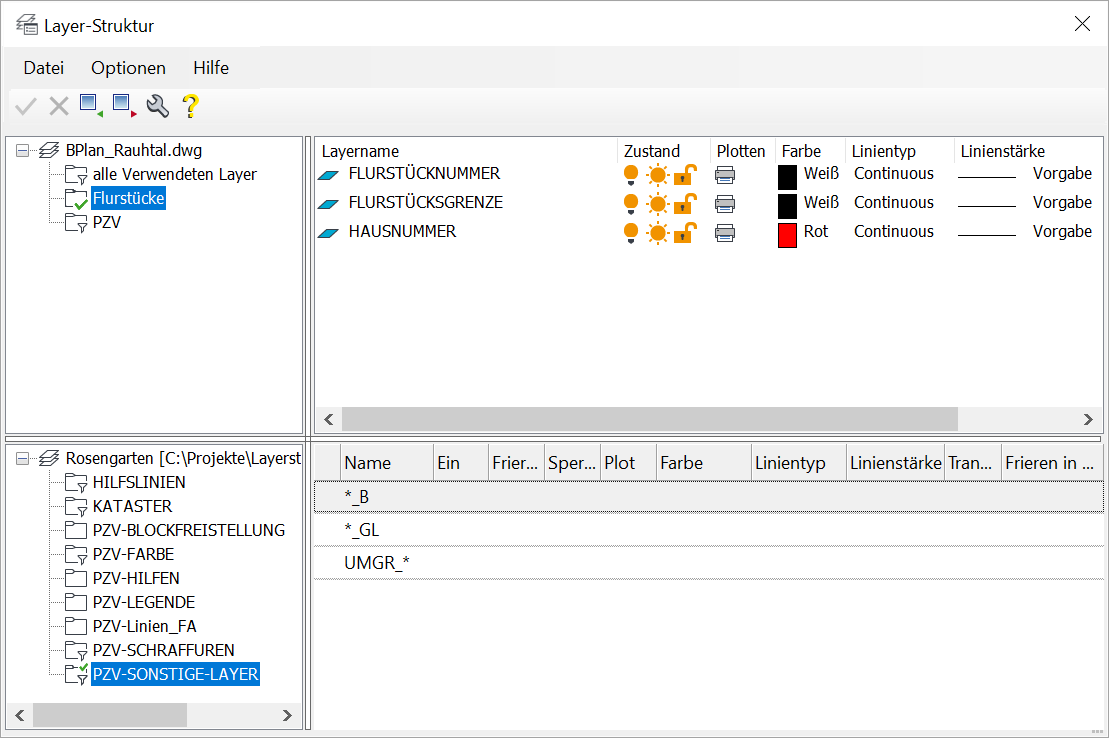Screen dimensions: 1109x738
Task: Select the PZV-FARBE filter in tree
Action: coord(134,554)
